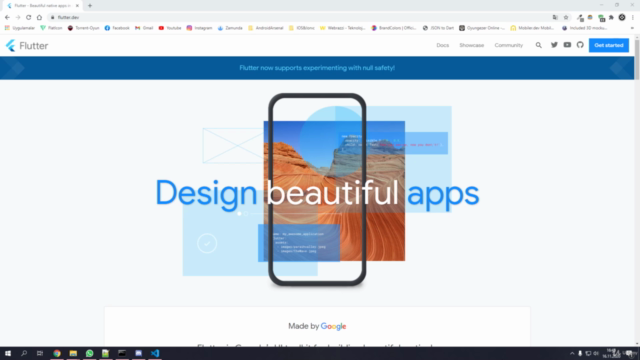
Task: Open the Showcase page
Action: pos(471,45)
